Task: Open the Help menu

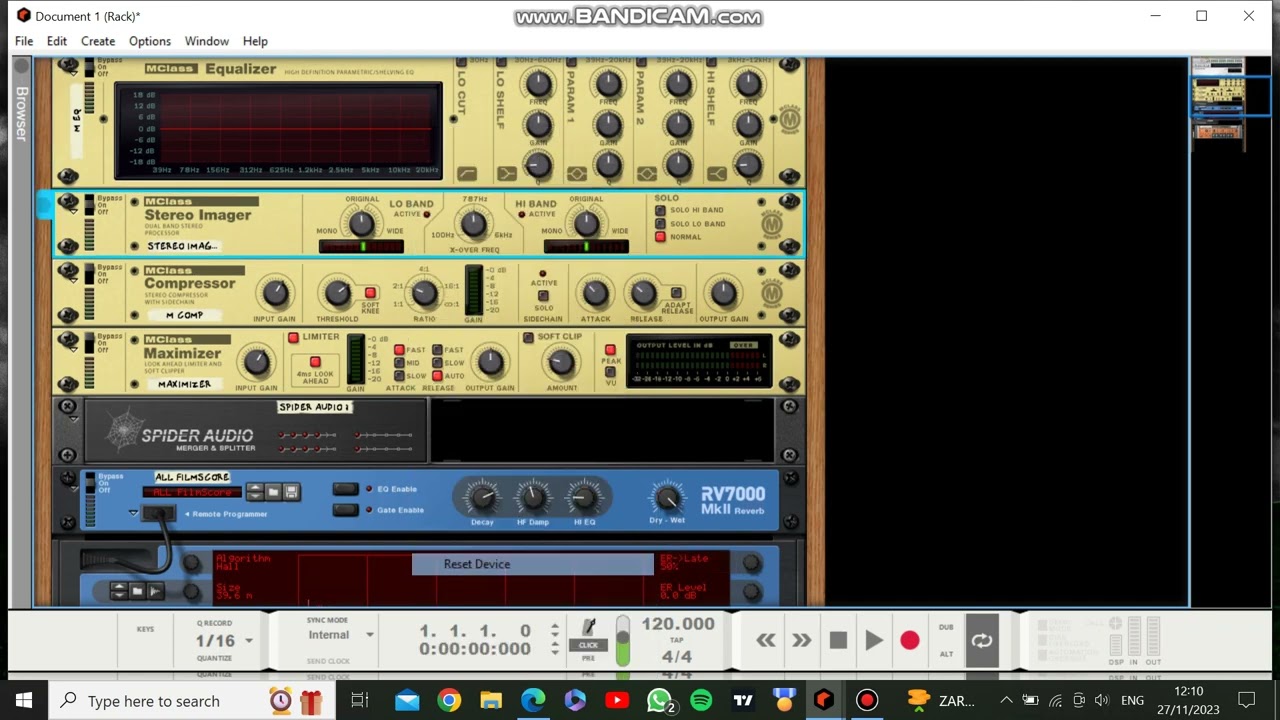Action: point(255,41)
